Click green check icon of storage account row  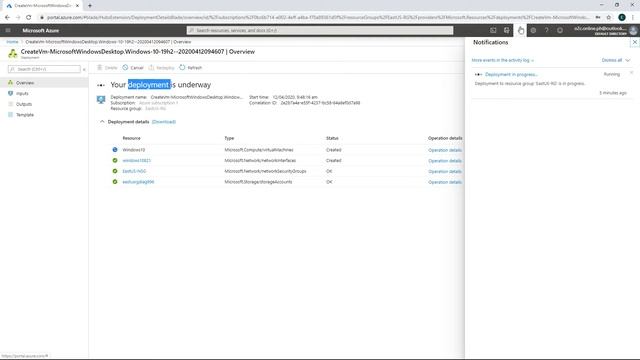coord(115,182)
